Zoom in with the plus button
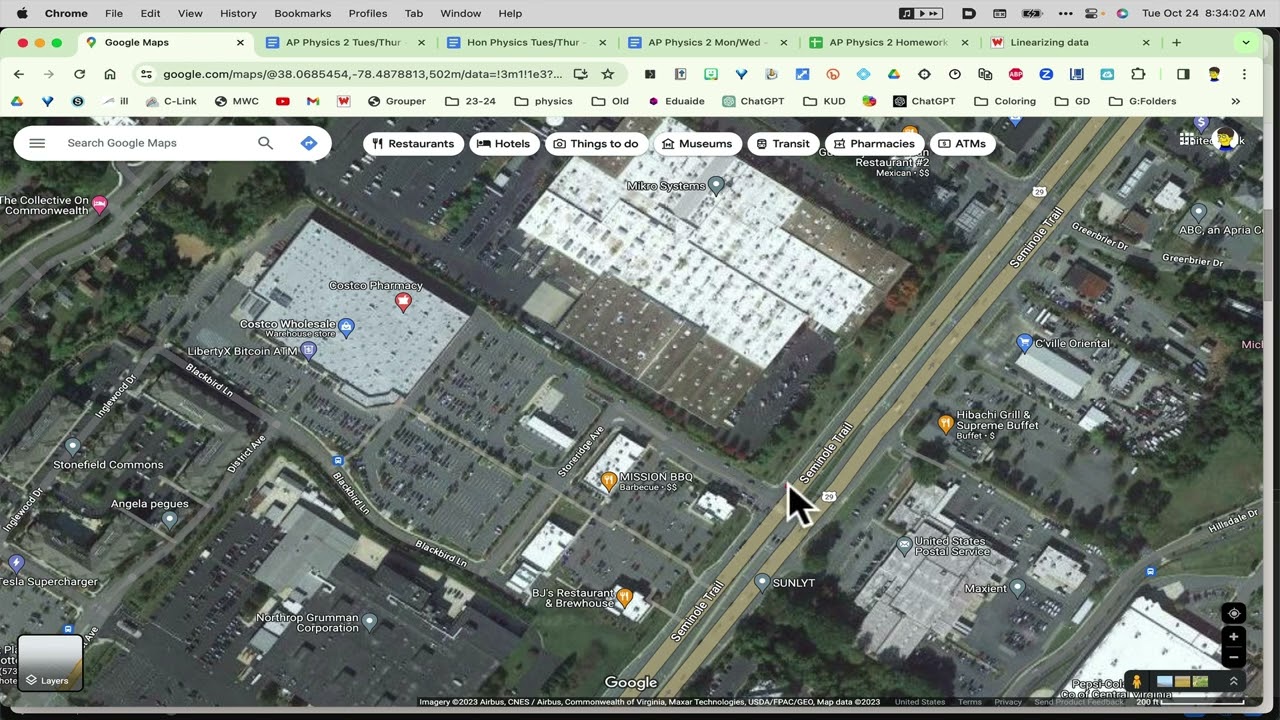The image size is (1280, 720). [1234, 637]
